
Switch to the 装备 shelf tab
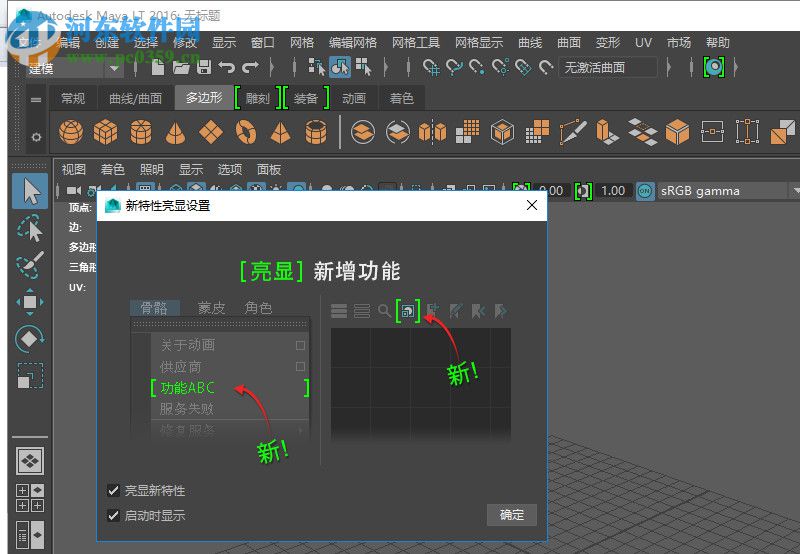click(306, 98)
